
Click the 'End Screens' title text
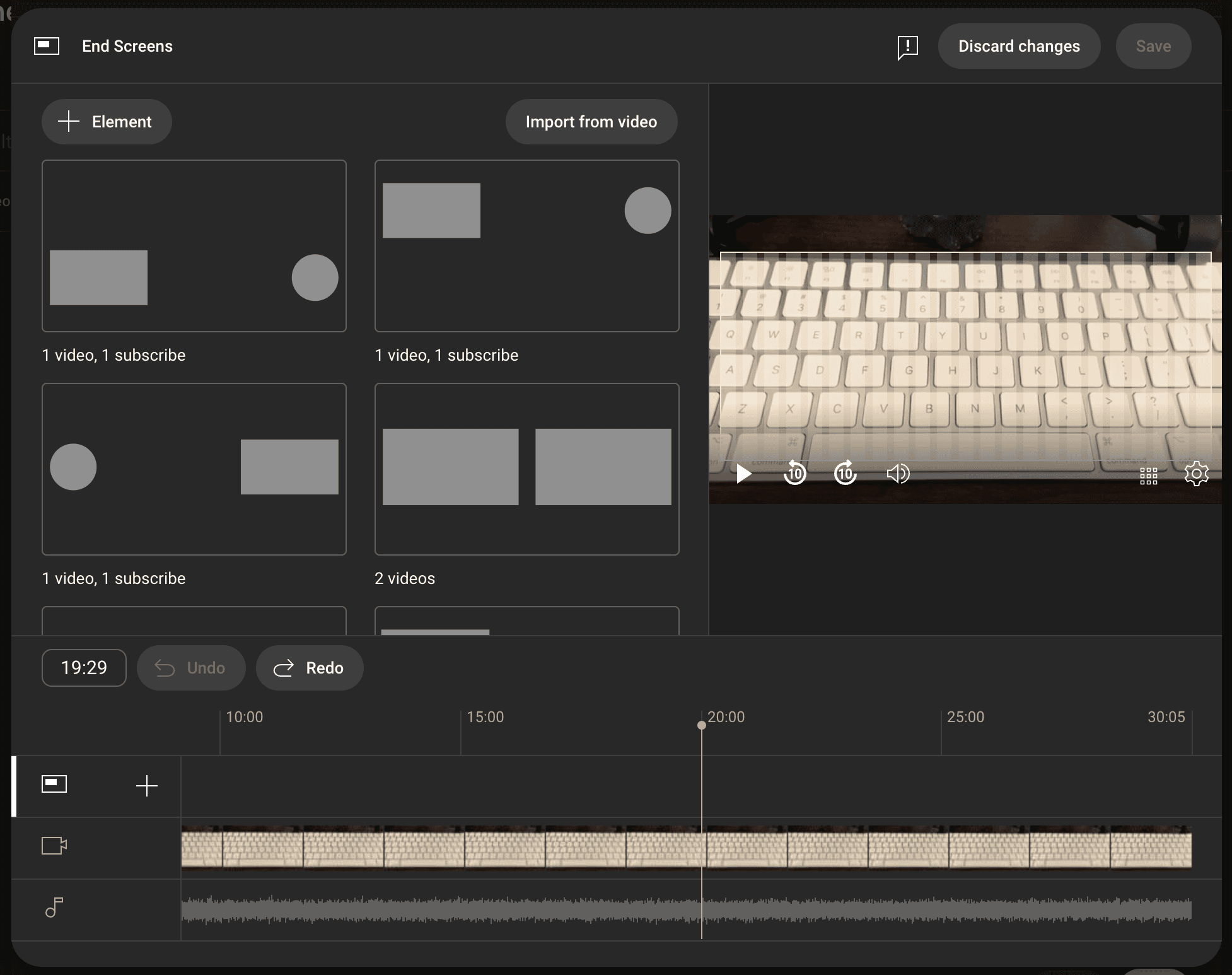coord(127,46)
